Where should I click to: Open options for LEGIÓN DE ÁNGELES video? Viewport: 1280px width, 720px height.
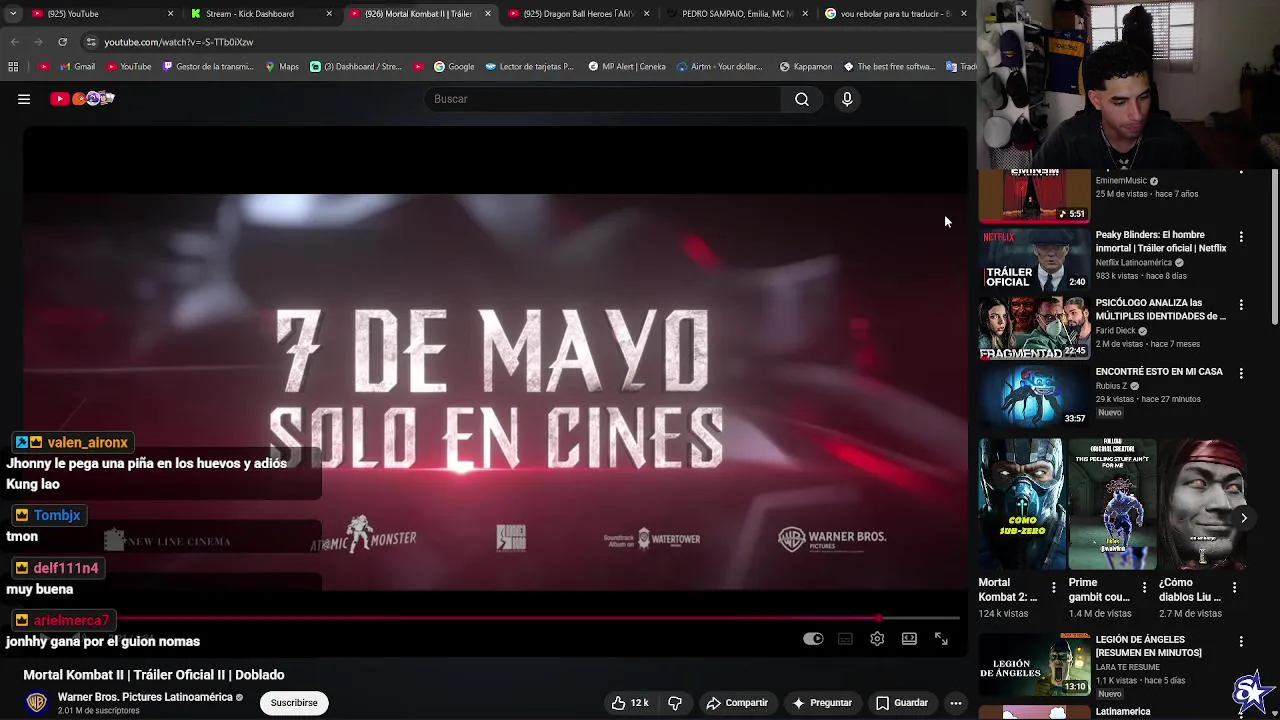pos(1241,642)
